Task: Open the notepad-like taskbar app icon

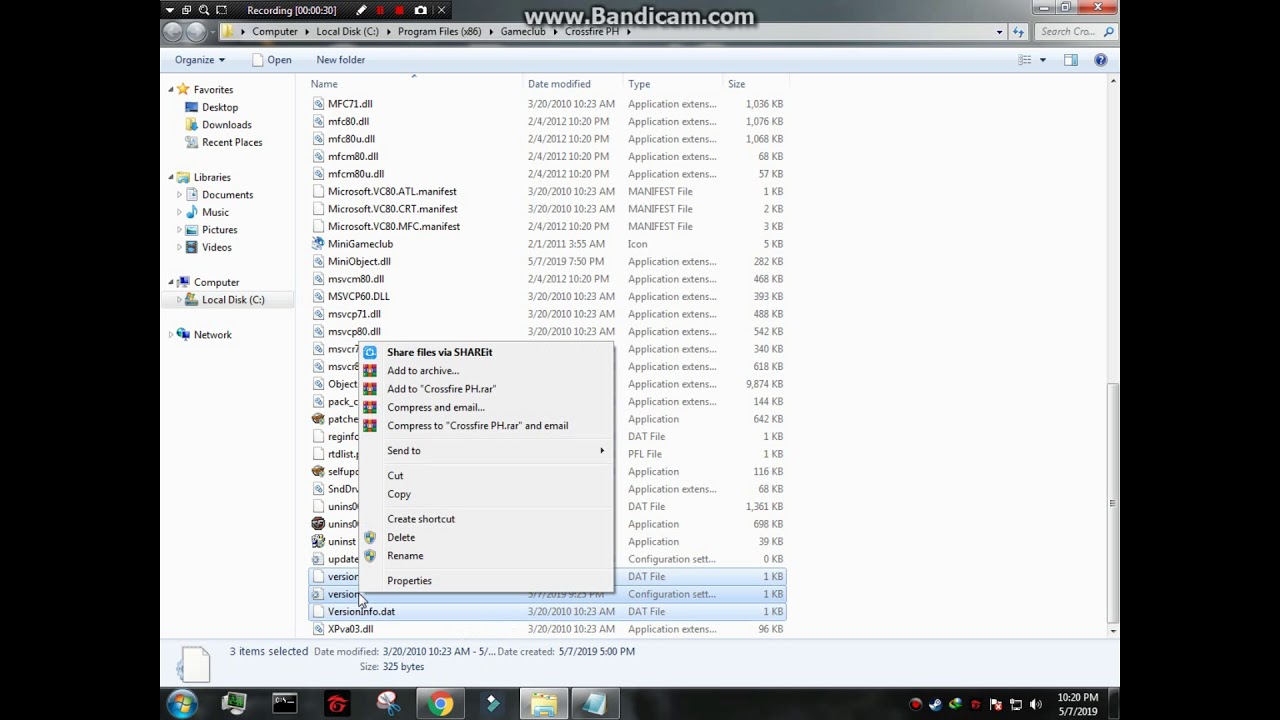Action: point(594,705)
